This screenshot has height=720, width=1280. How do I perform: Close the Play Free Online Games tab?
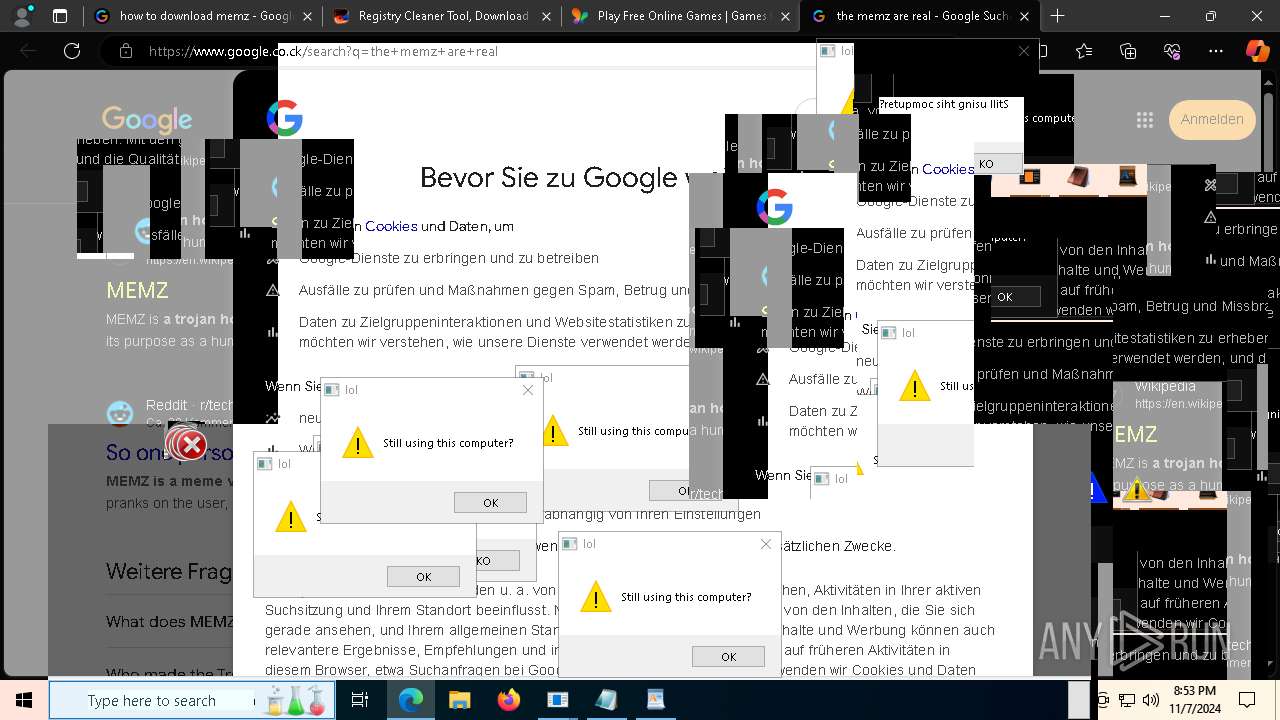coord(785,16)
